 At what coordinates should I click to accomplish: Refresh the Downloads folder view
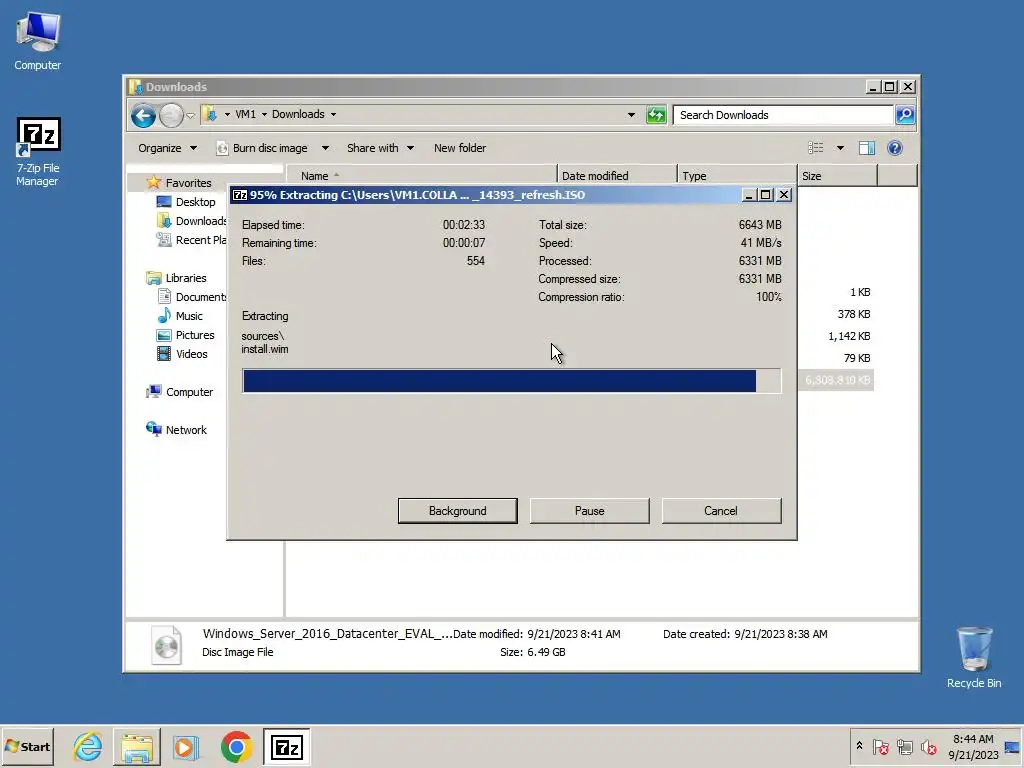(656, 115)
